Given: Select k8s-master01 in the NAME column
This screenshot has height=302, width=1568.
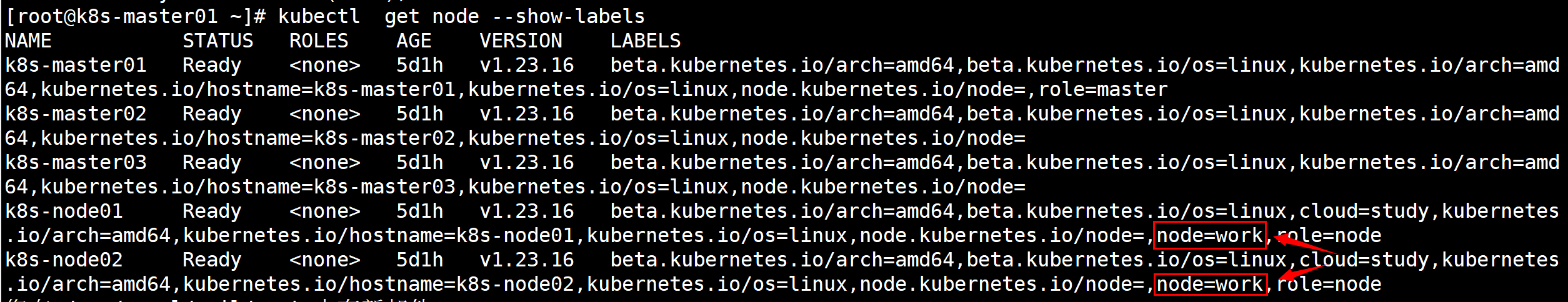Looking at the screenshot, I should (76, 65).
